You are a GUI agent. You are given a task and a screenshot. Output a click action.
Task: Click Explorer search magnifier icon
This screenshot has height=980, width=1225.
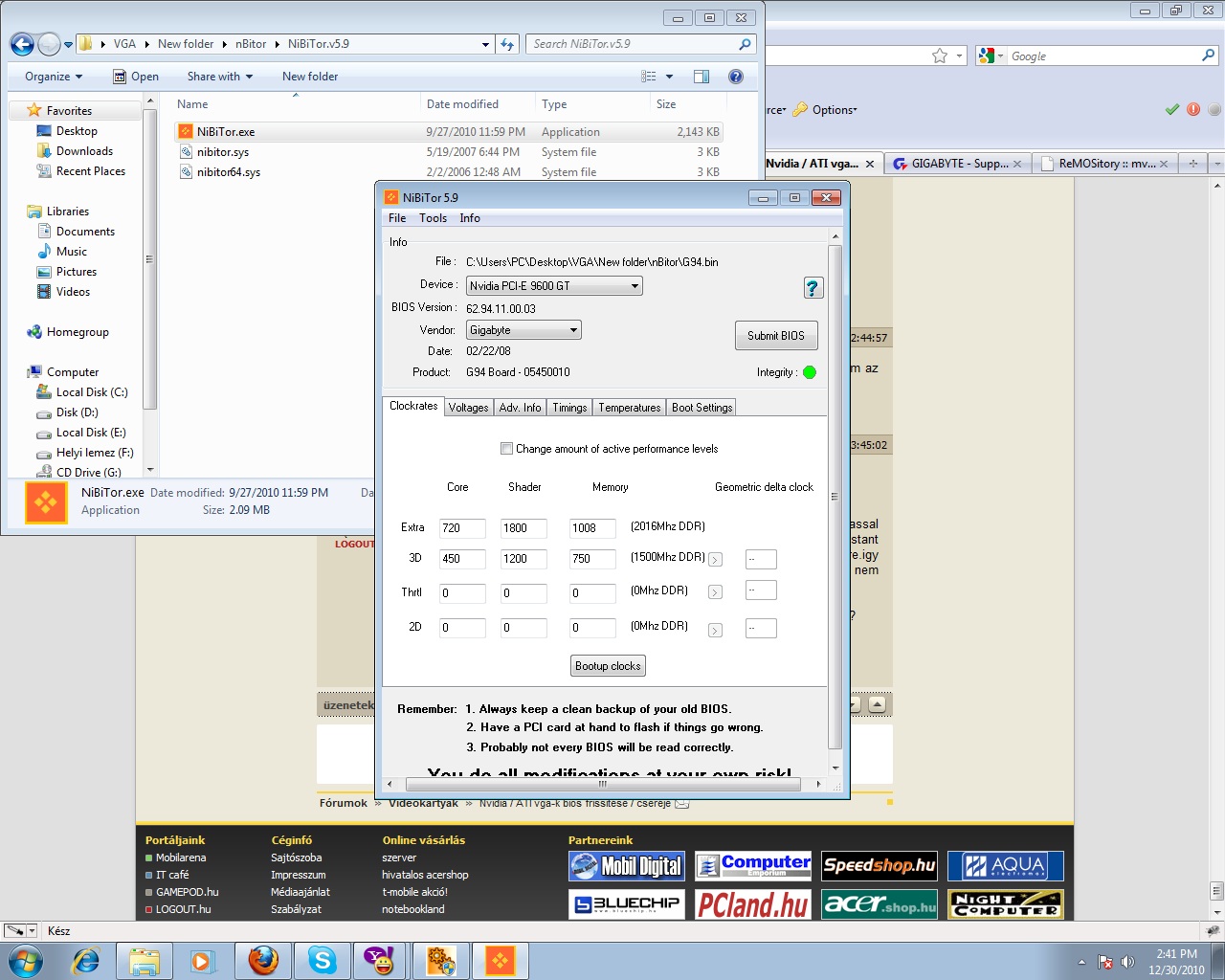[745, 44]
